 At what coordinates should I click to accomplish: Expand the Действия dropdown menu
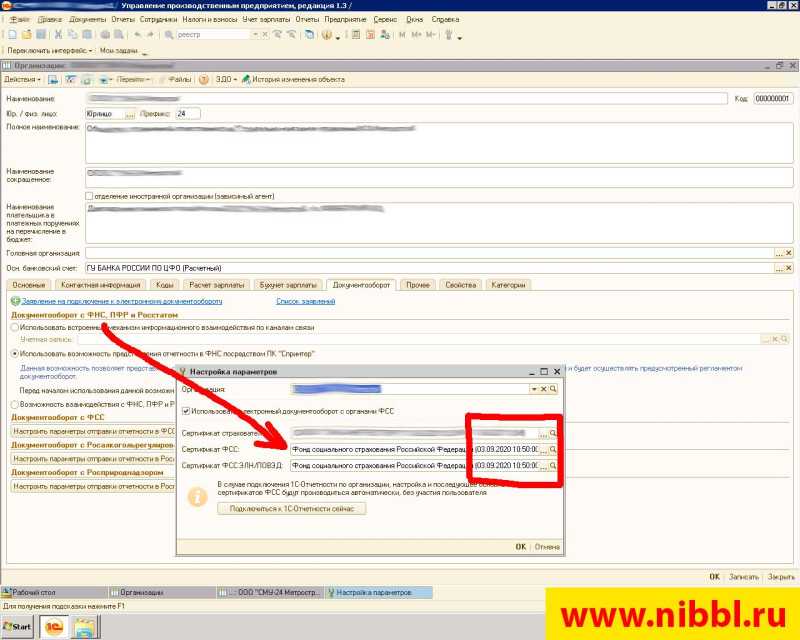(x=22, y=80)
